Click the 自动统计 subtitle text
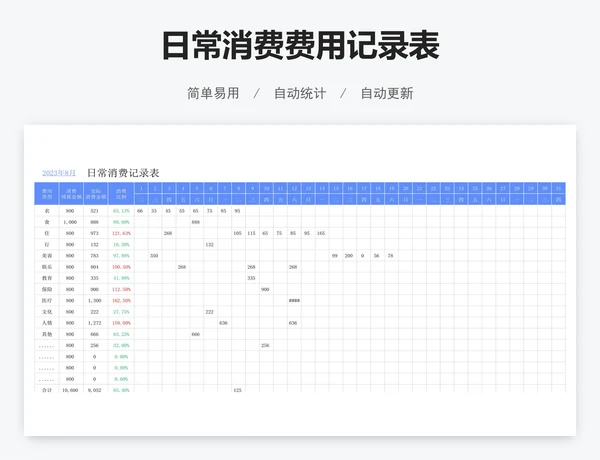 point(300,93)
